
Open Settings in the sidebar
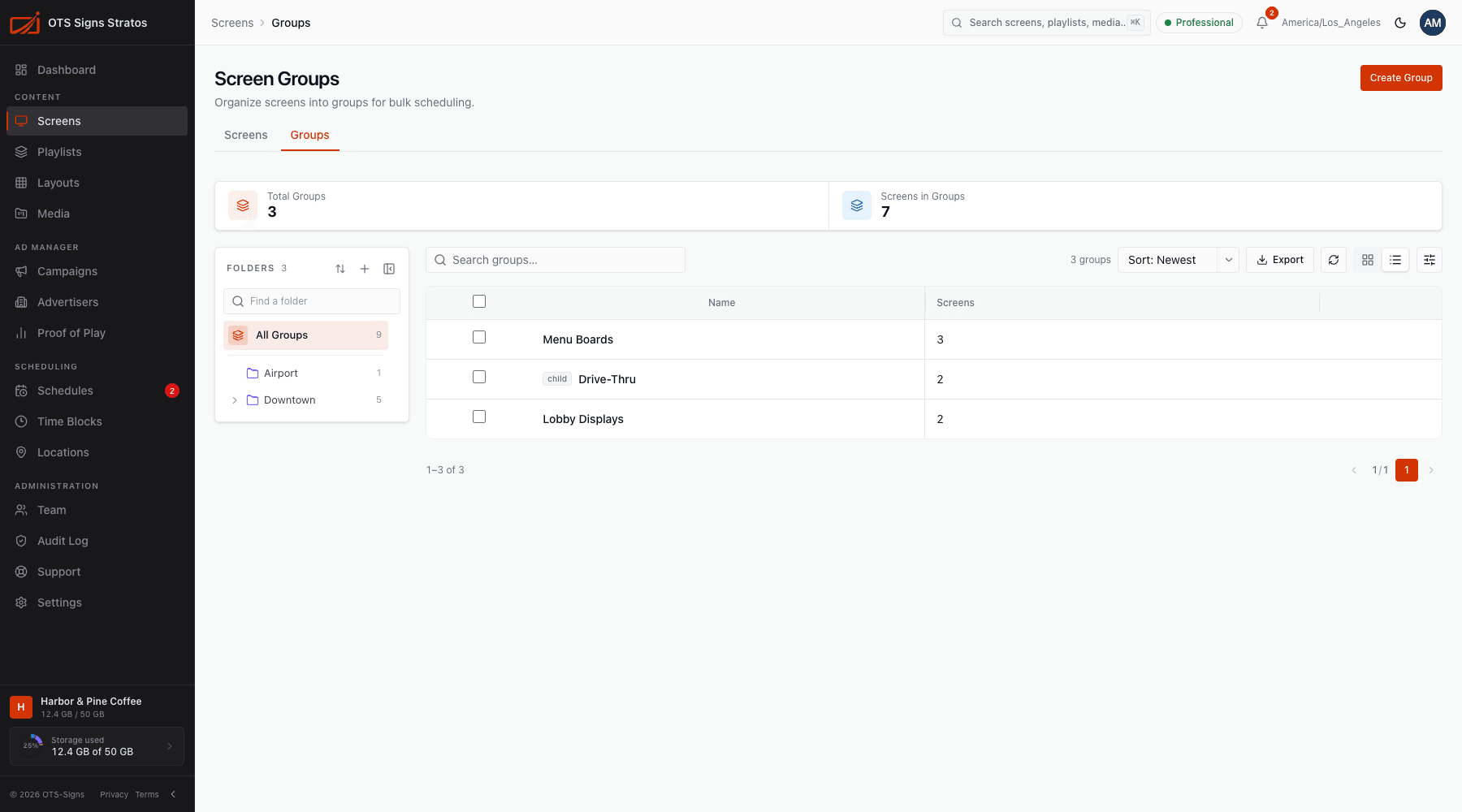pos(97,603)
